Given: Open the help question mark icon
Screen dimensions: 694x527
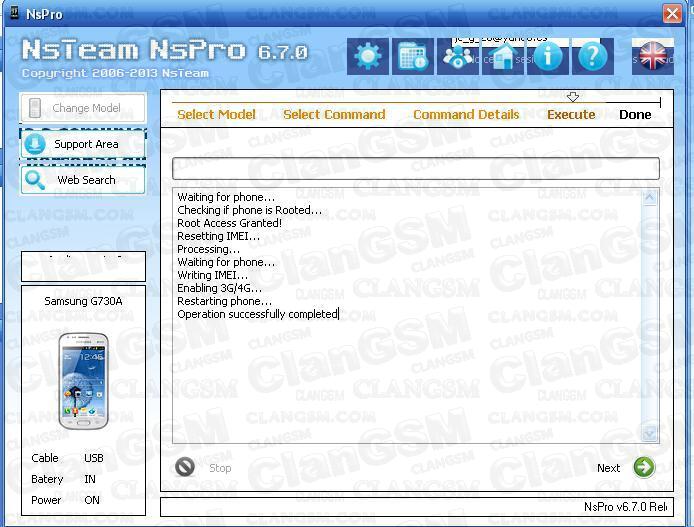Looking at the screenshot, I should pos(593,57).
